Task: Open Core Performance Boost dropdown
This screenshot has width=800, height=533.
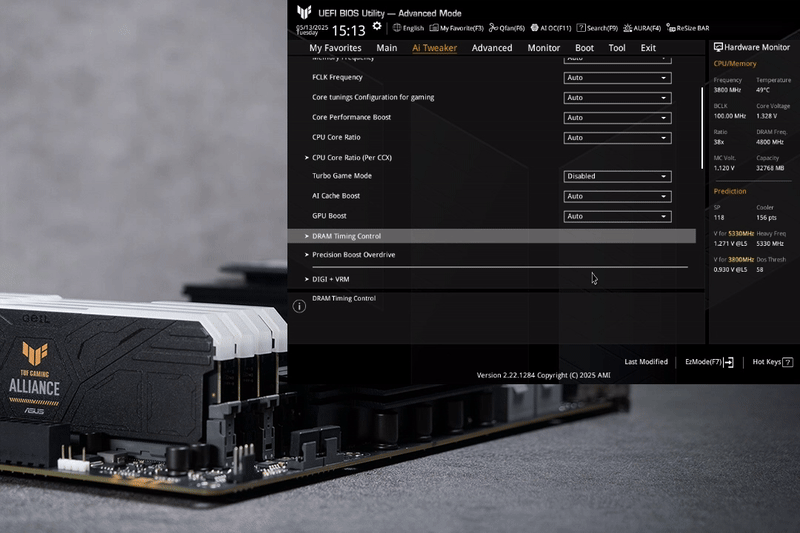Action: (x=617, y=118)
